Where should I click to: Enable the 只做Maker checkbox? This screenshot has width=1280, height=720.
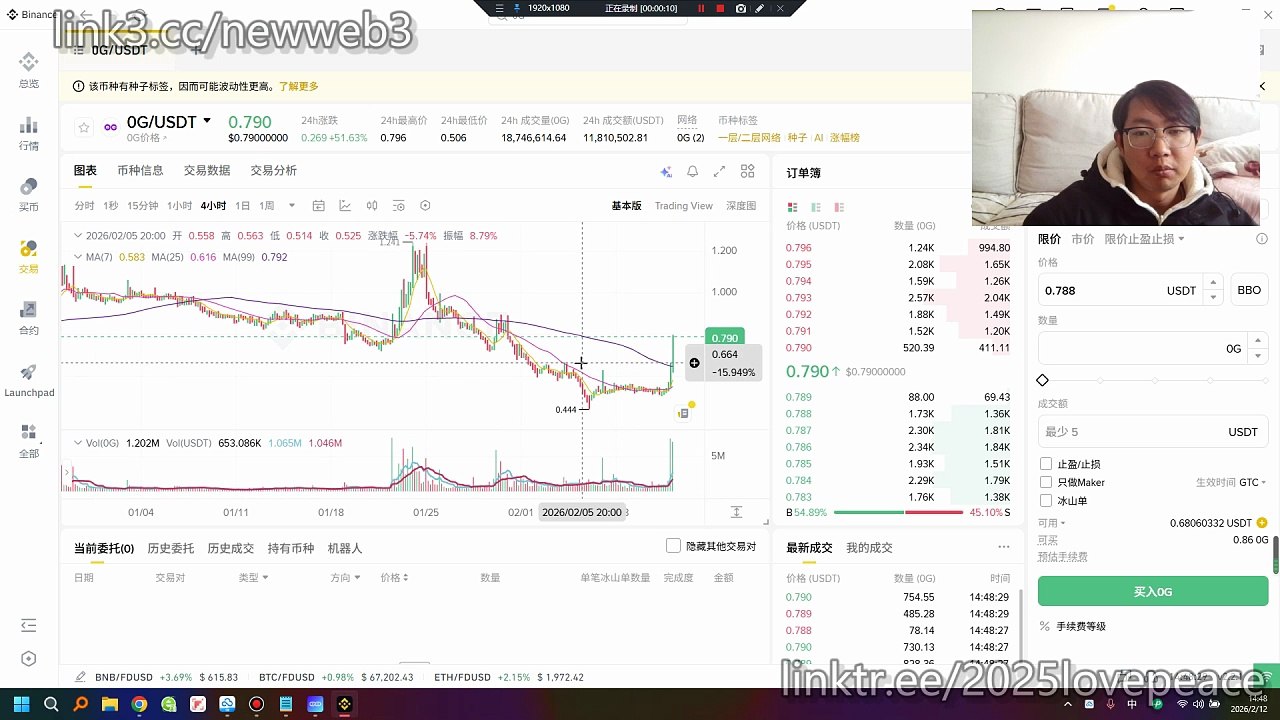(x=1046, y=482)
